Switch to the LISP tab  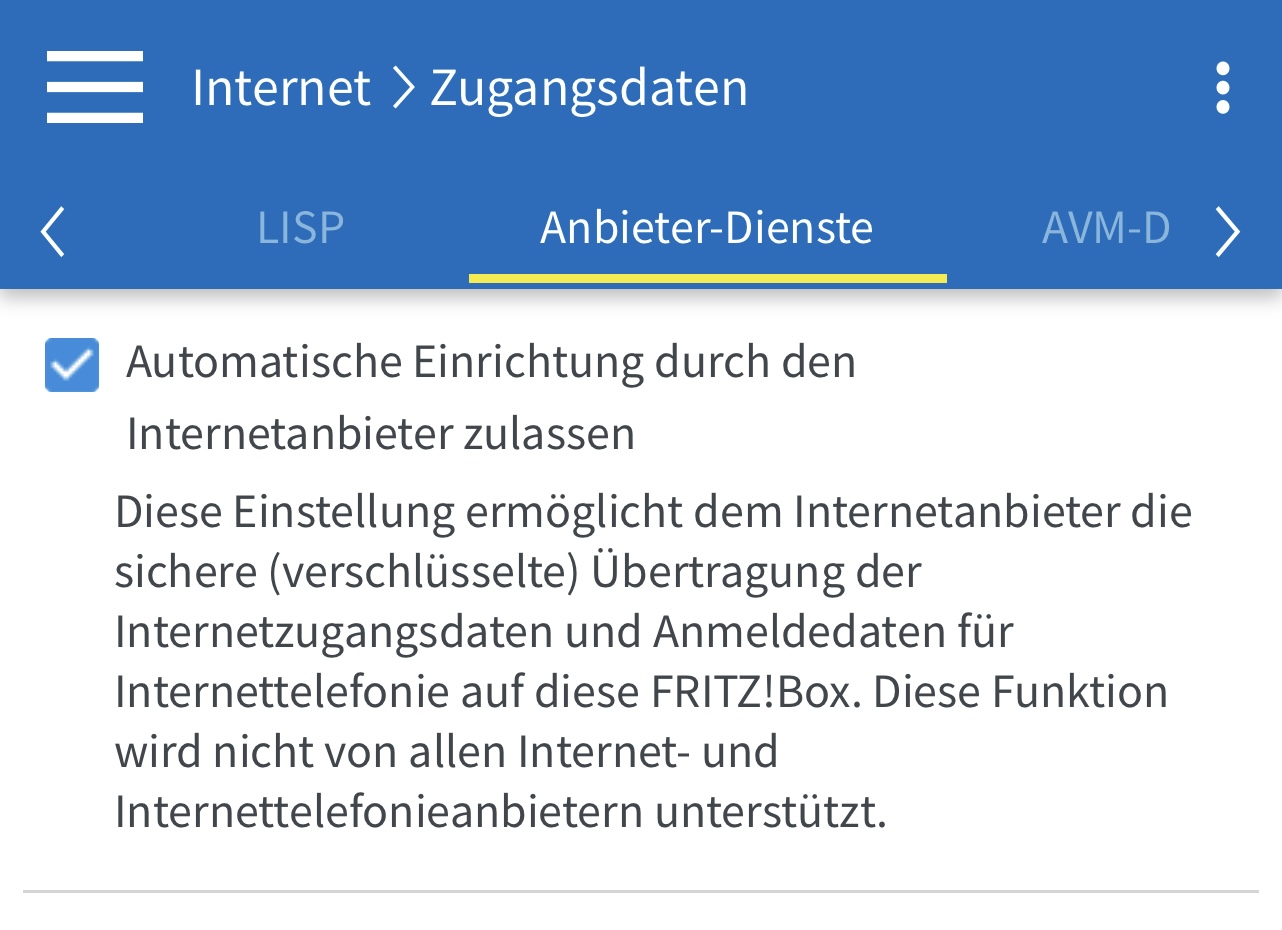300,228
